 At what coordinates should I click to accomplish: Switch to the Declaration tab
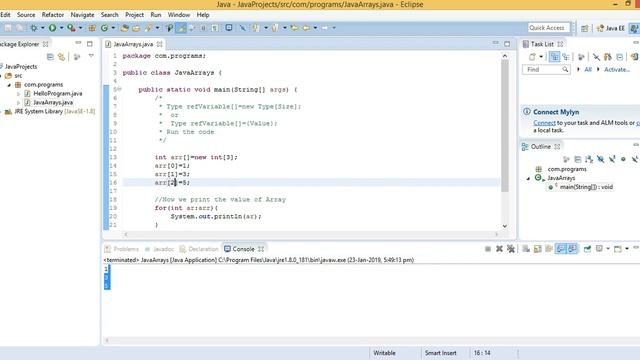click(x=199, y=249)
